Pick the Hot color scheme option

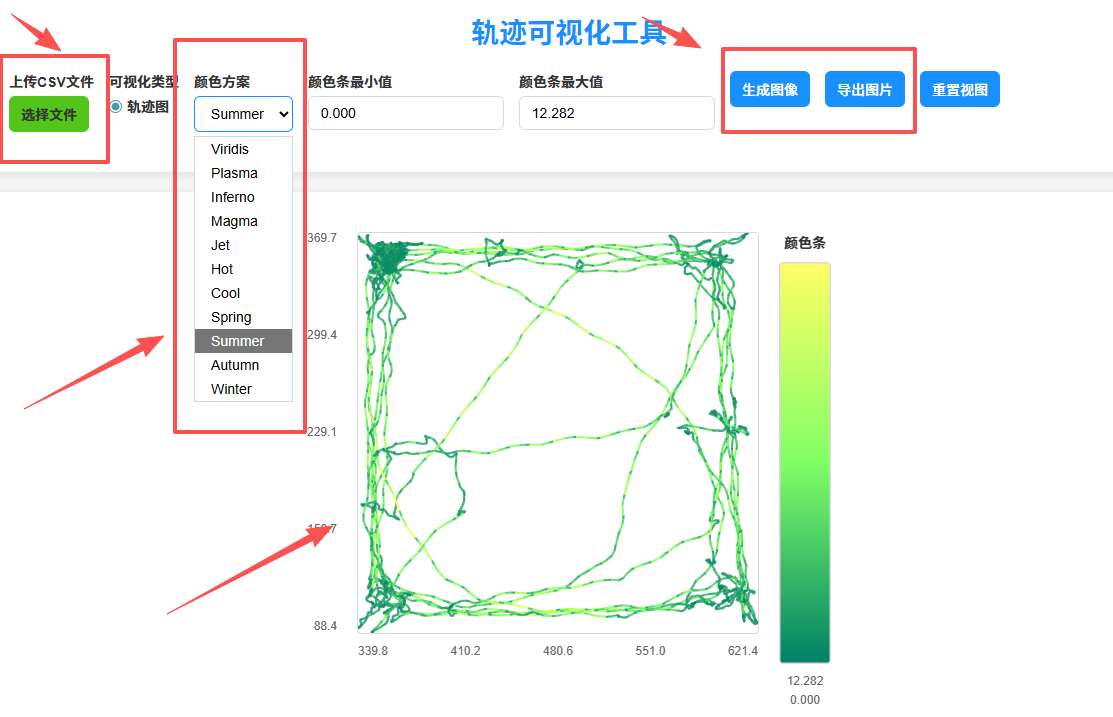tap(222, 269)
